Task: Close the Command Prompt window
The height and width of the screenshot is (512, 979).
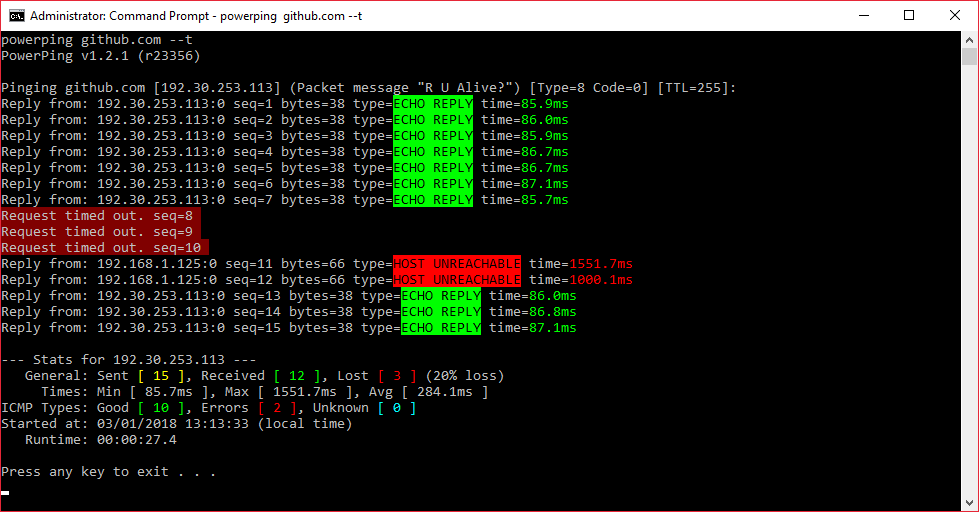Action: 955,16
